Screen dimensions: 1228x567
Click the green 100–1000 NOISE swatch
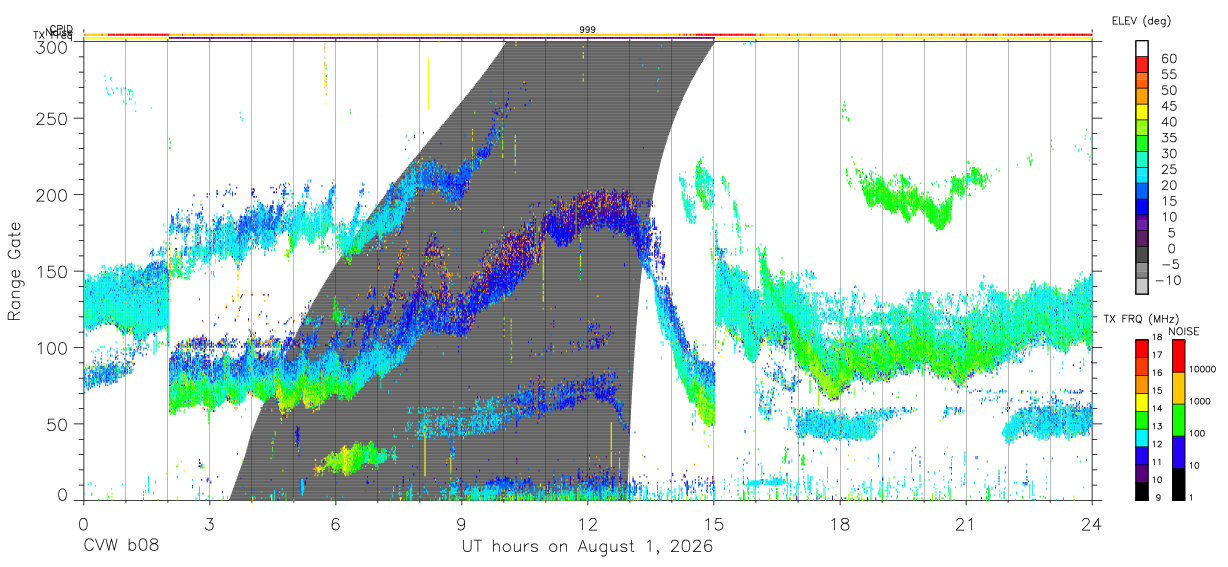click(x=1179, y=420)
